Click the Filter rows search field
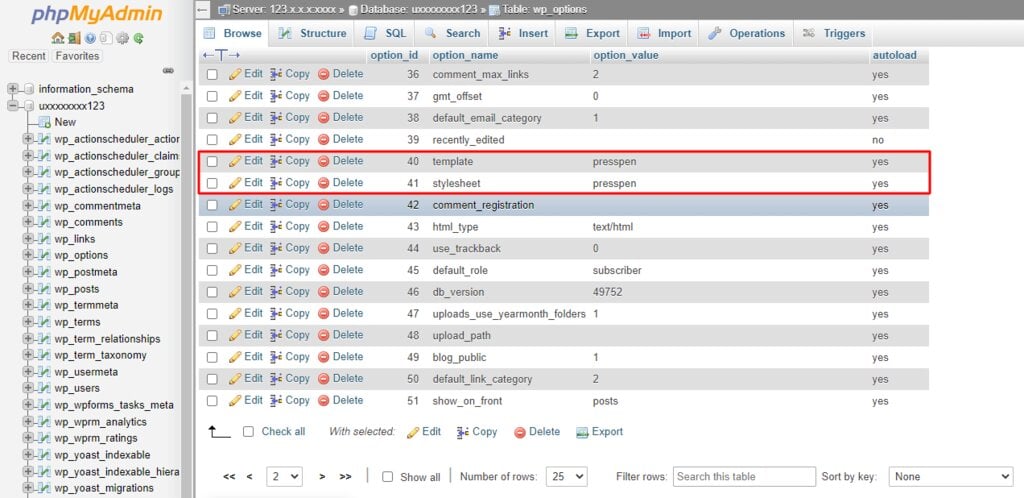The height and width of the screenshot is (498, 1024). tap(740, 477)
